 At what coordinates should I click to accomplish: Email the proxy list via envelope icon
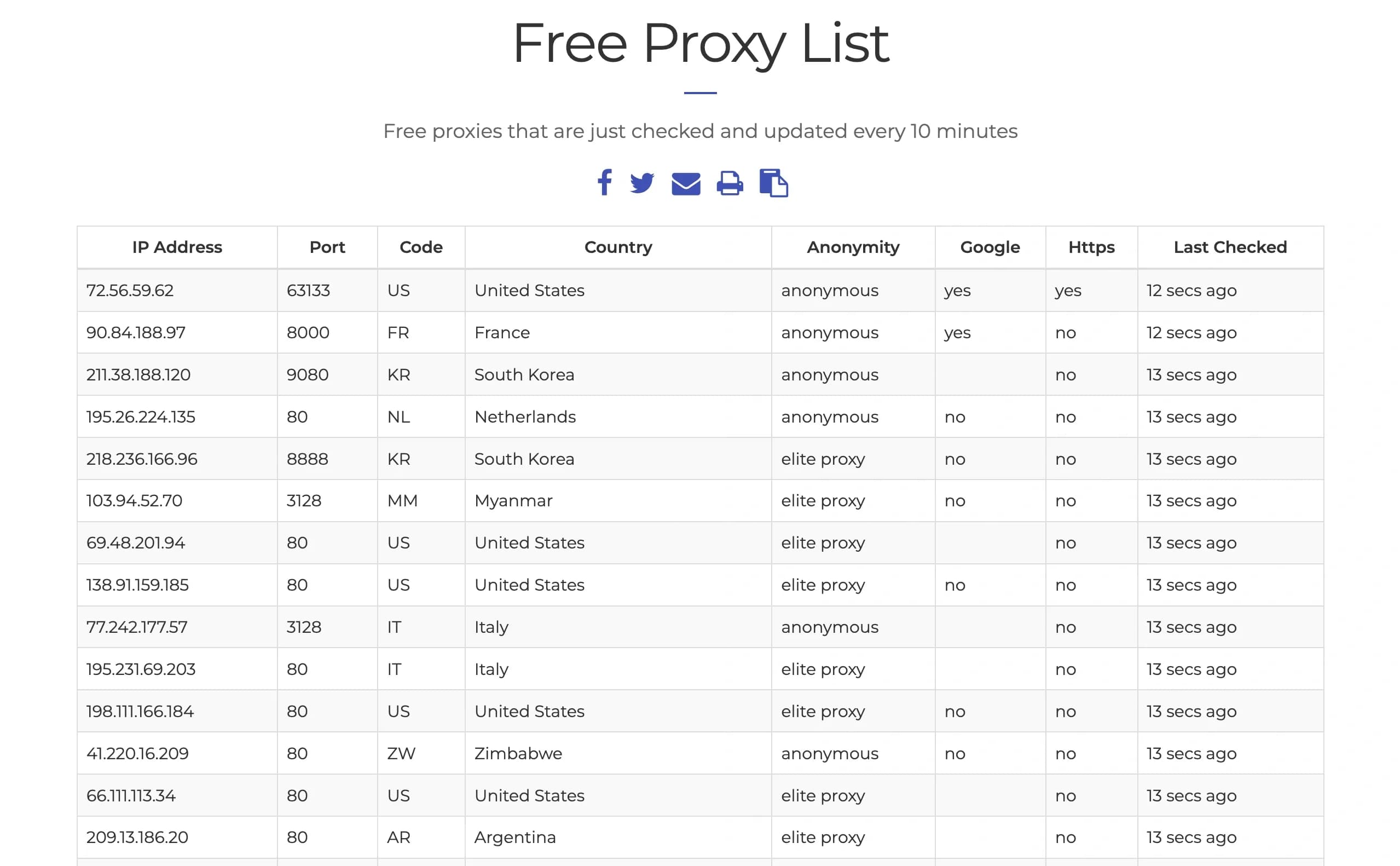[685, 183]
